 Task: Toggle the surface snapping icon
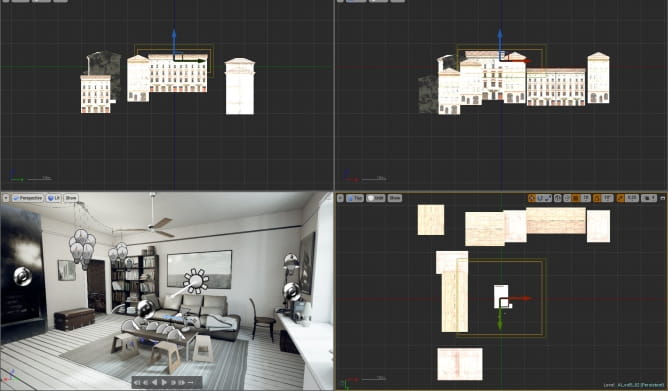click(567, 198)
